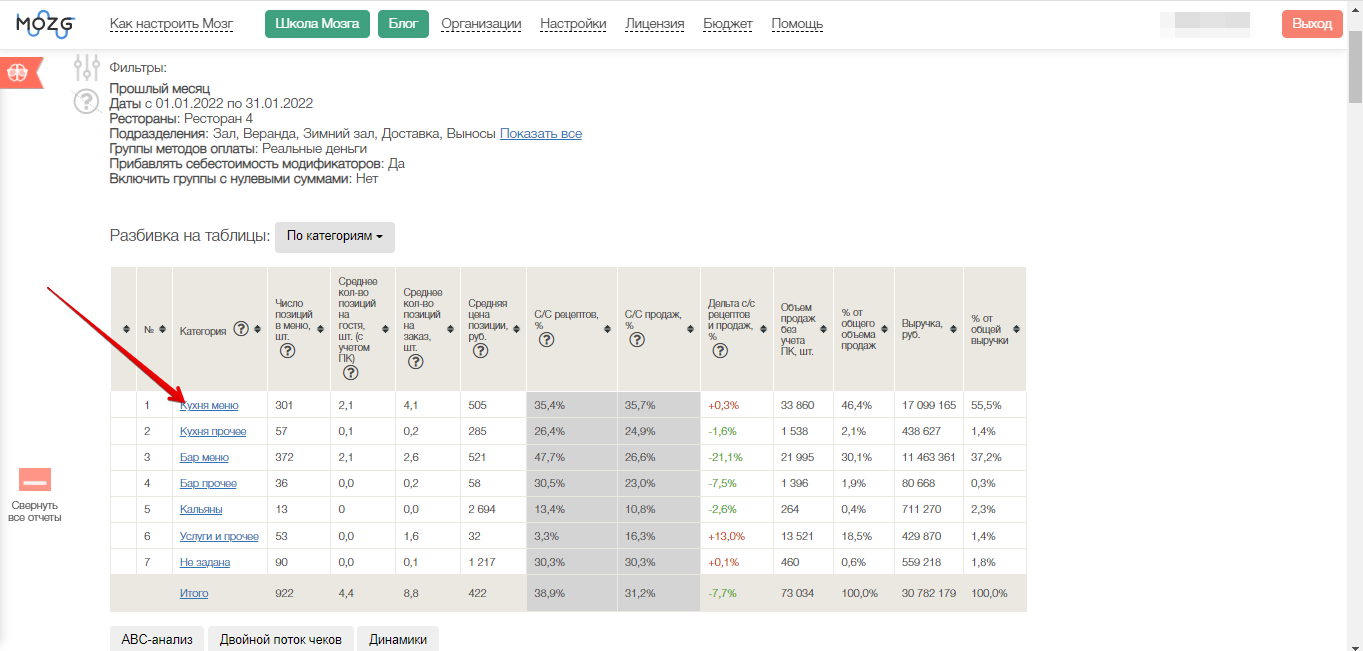
Task: Sort by С/С продаж column arrows
Action: point(692,329)
